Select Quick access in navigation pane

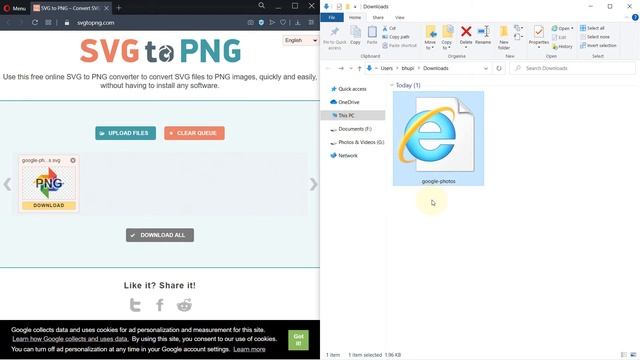[348, 89]
